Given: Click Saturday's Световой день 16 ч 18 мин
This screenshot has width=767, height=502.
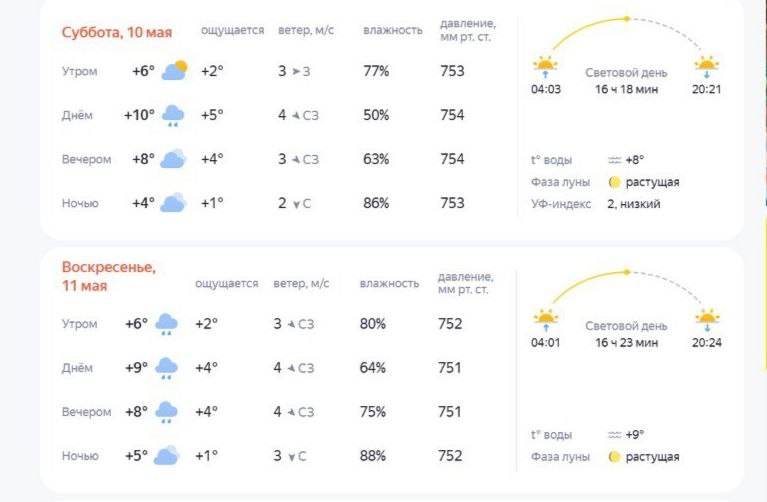Looking at the screenshot, I should (626, 81).
